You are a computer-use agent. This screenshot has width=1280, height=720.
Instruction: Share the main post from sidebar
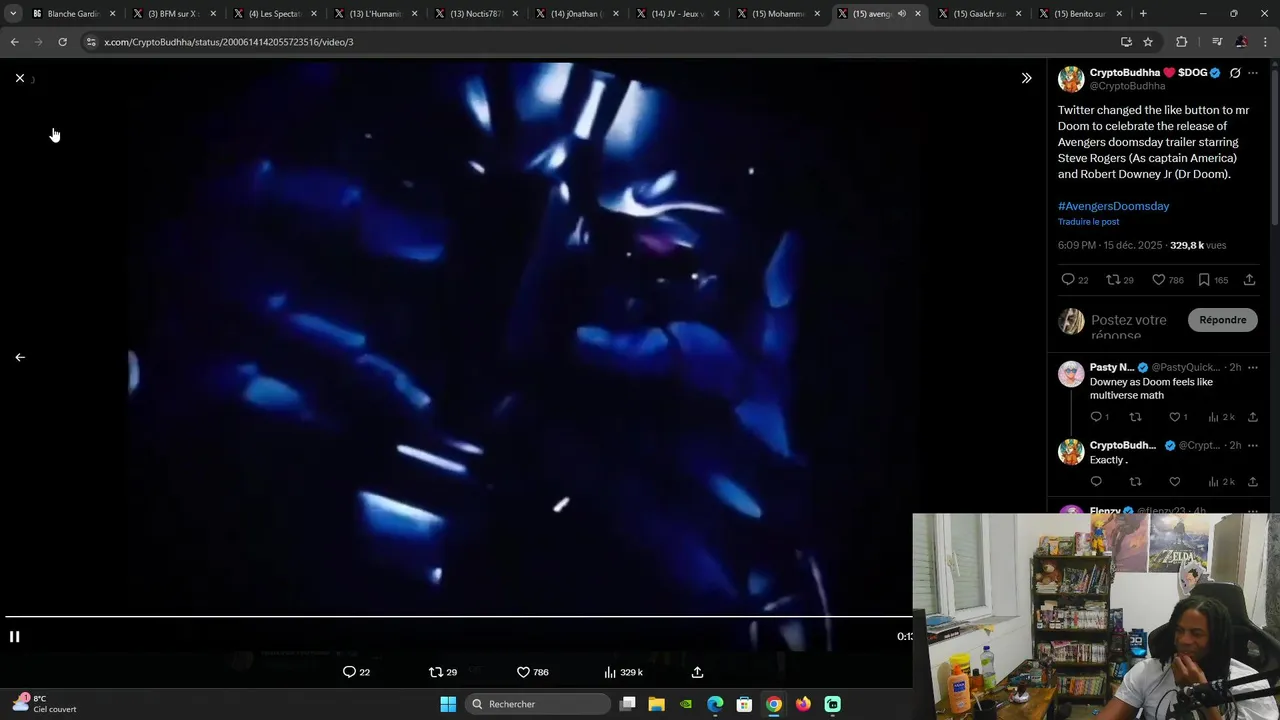1249,280
